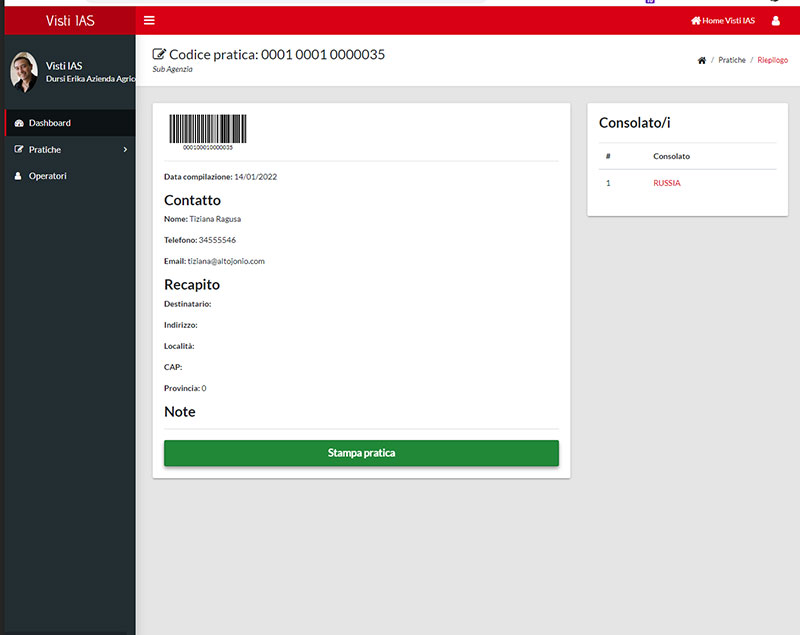Click the Recapito section heading

[x=192, y=285]
